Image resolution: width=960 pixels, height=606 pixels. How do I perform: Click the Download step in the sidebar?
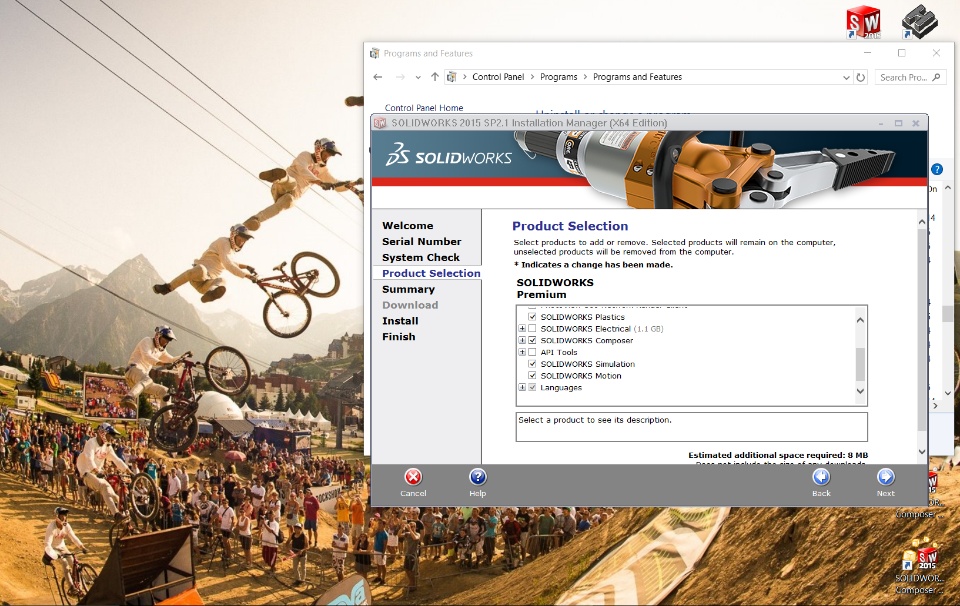(410, 305)
